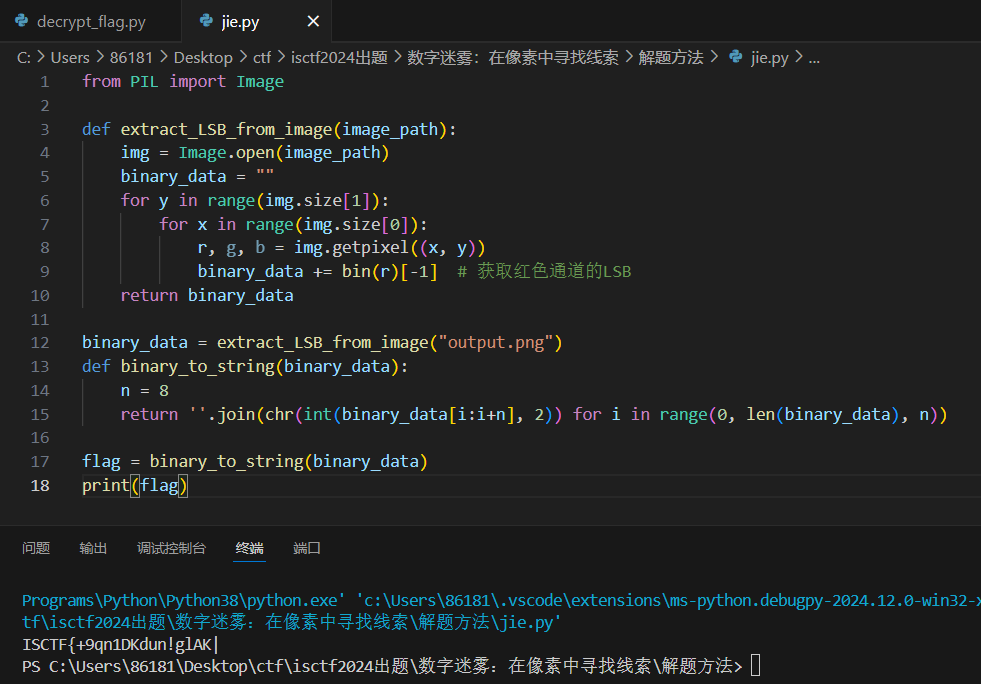Click the C: breadcrumb segment
Image resolution: width=981 pixels, height=684 pixels.
click(x=24, y=58)
